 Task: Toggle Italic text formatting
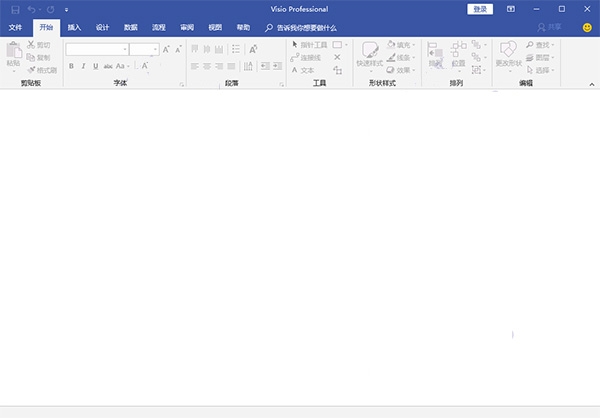(83, 66)
